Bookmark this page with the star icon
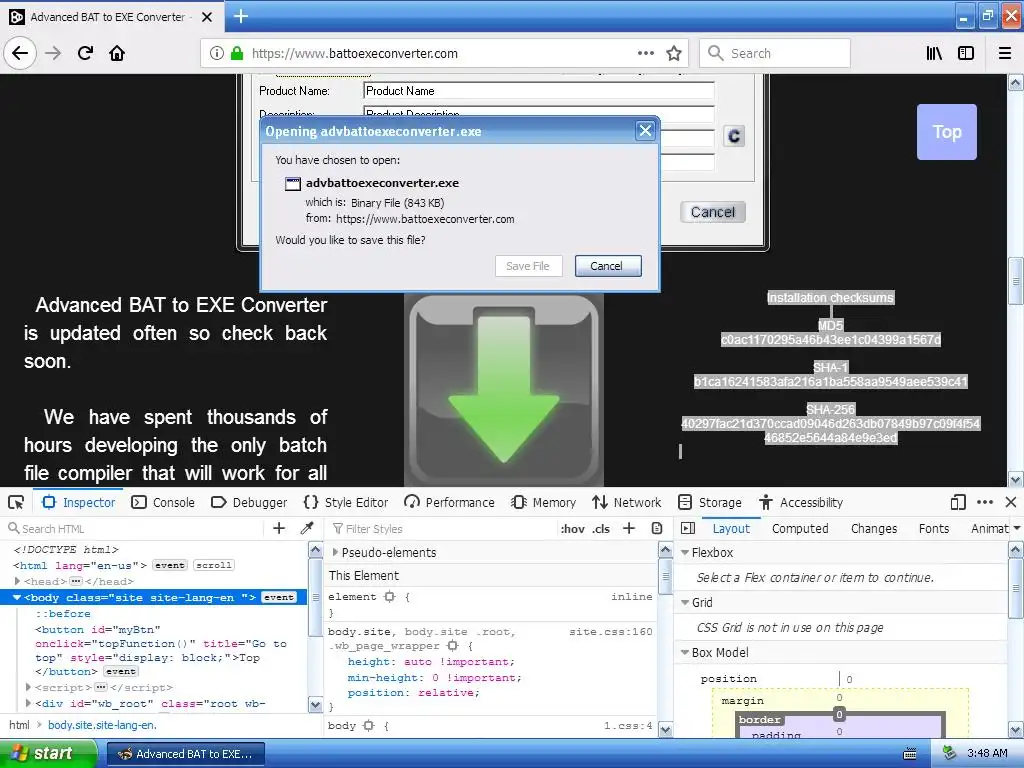The height and width of the screenshot is (768, 1024). click(x=674, y=54)
